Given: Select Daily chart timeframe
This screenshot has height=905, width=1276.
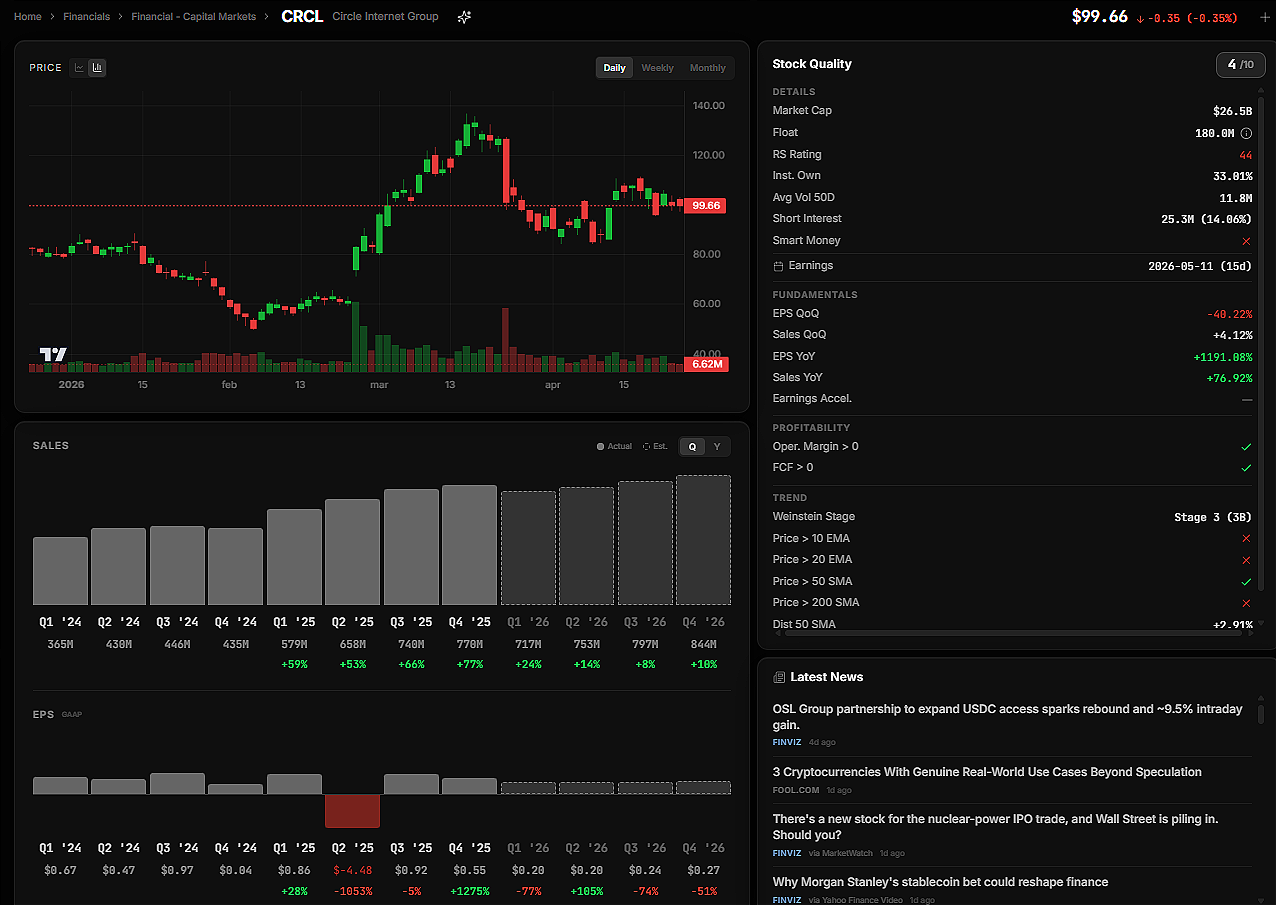Looking at the screenshot, I should (x=614, y=68).
